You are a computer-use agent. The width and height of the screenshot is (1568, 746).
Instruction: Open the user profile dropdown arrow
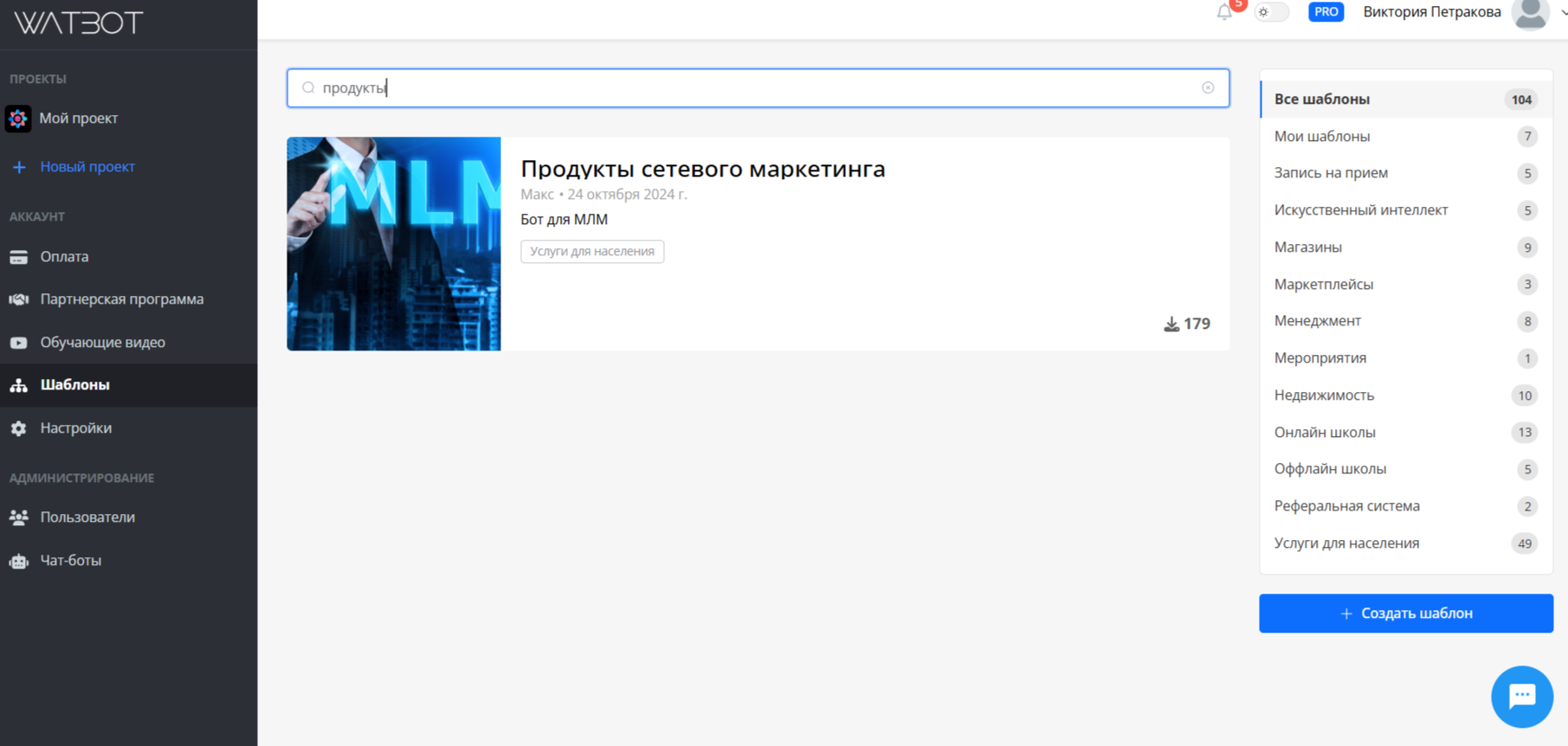click(x=1562, y=12)
